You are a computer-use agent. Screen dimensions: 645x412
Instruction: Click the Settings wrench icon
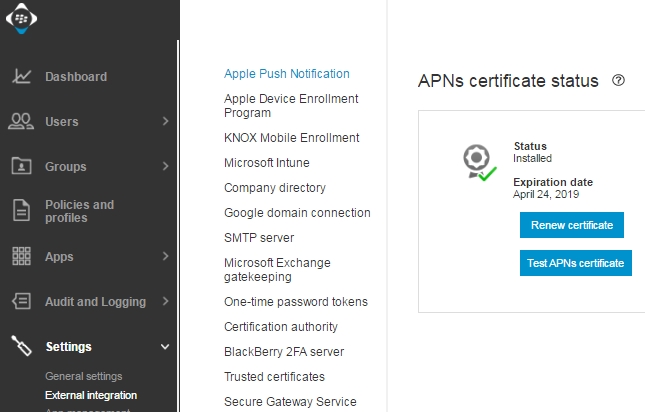(21, 347)
